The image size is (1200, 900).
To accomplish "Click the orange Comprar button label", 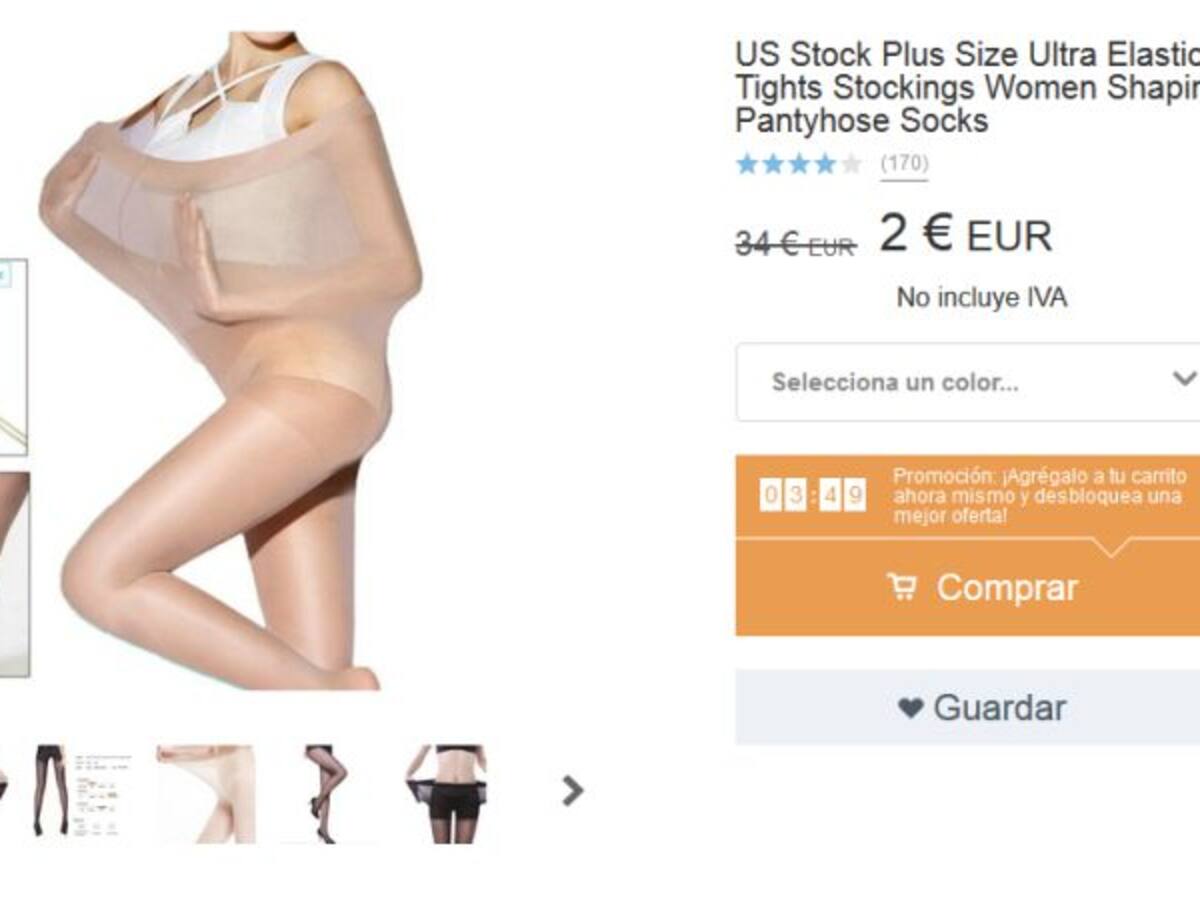I will [x=1007, y=587].
